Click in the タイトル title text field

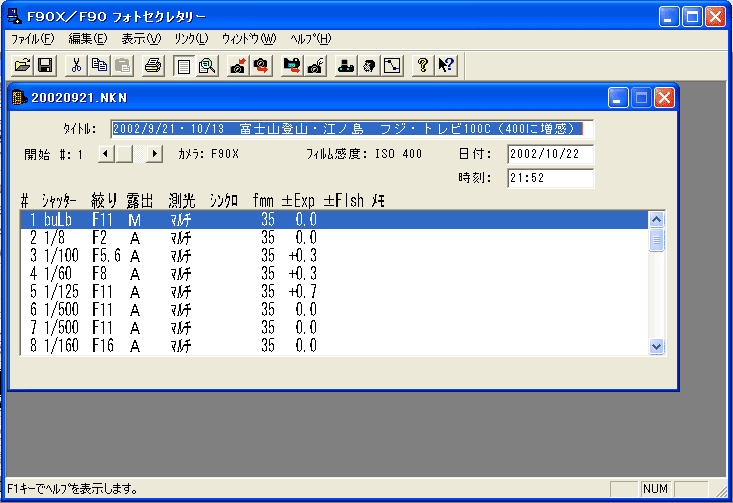tap(352, 129)
